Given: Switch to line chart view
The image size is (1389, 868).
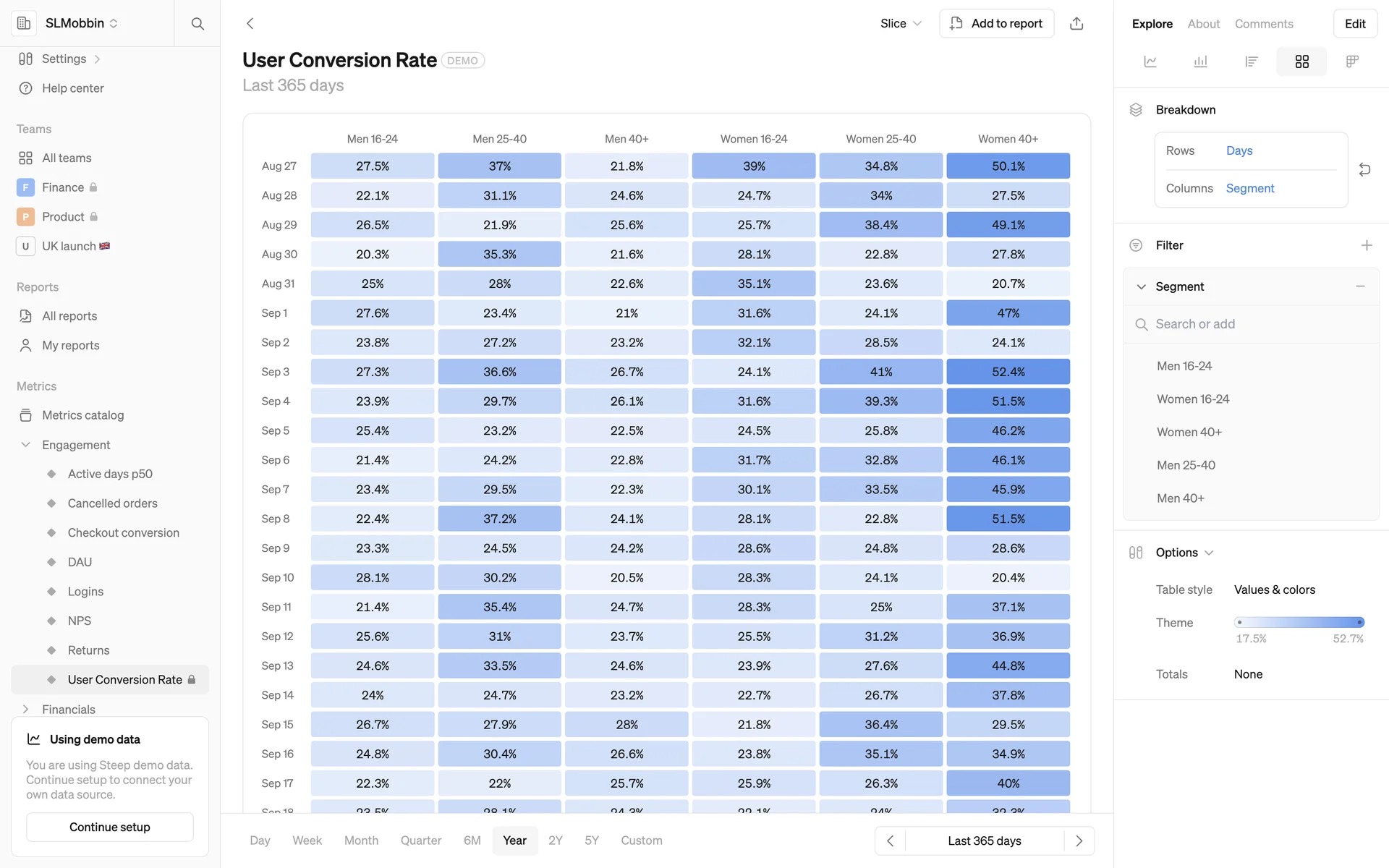Looking at the screenshot, I should pos(1150,61).
